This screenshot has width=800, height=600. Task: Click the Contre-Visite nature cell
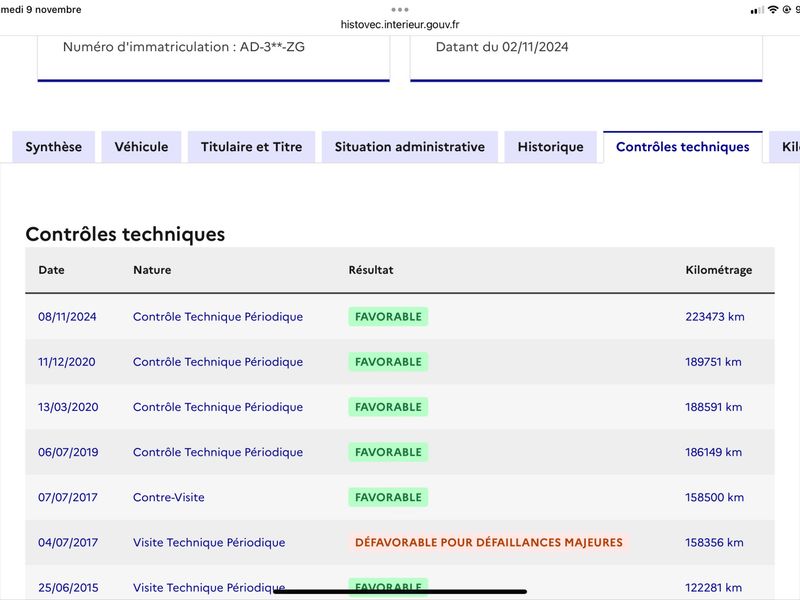(169, 497)
